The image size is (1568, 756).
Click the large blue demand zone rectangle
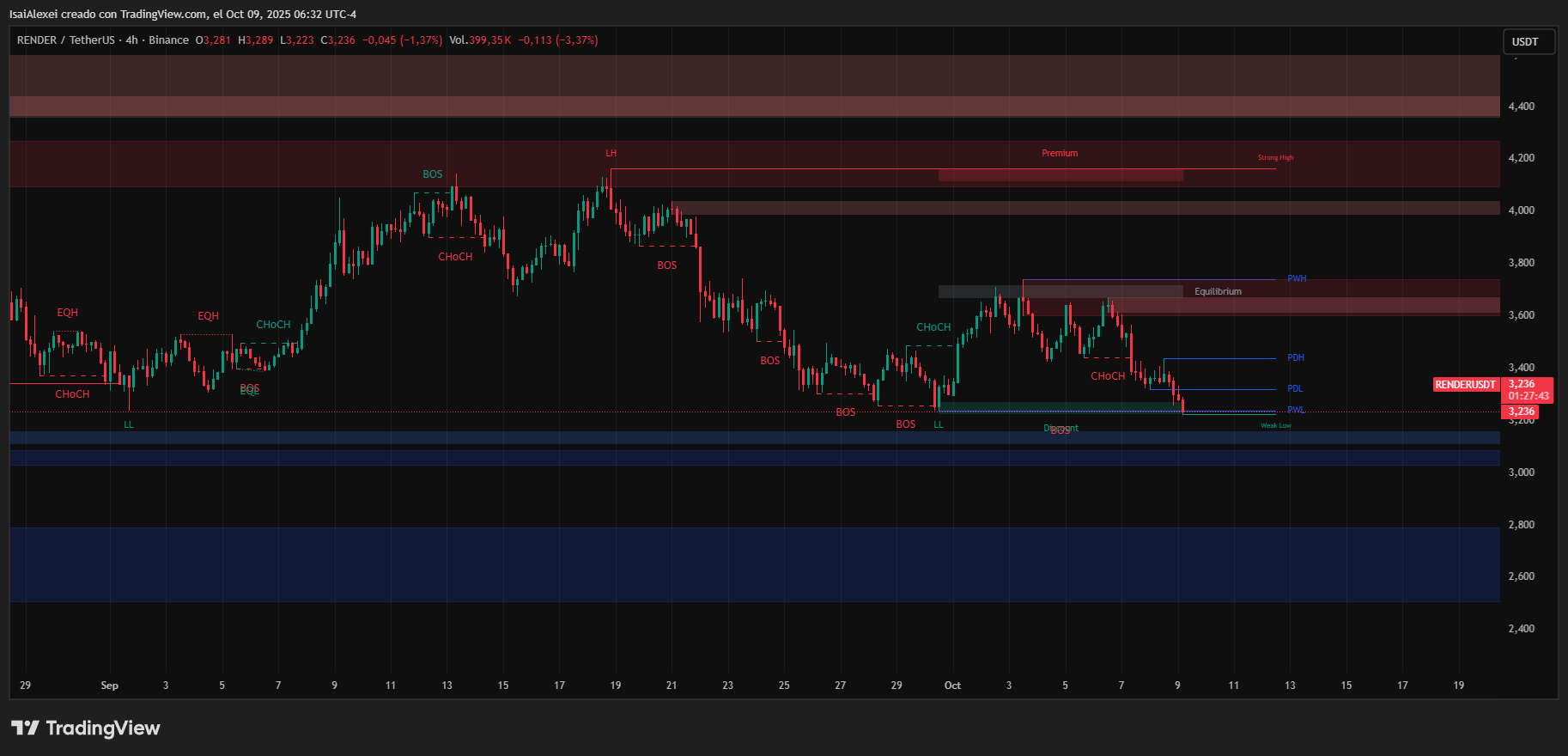click(x=754, y=564)
